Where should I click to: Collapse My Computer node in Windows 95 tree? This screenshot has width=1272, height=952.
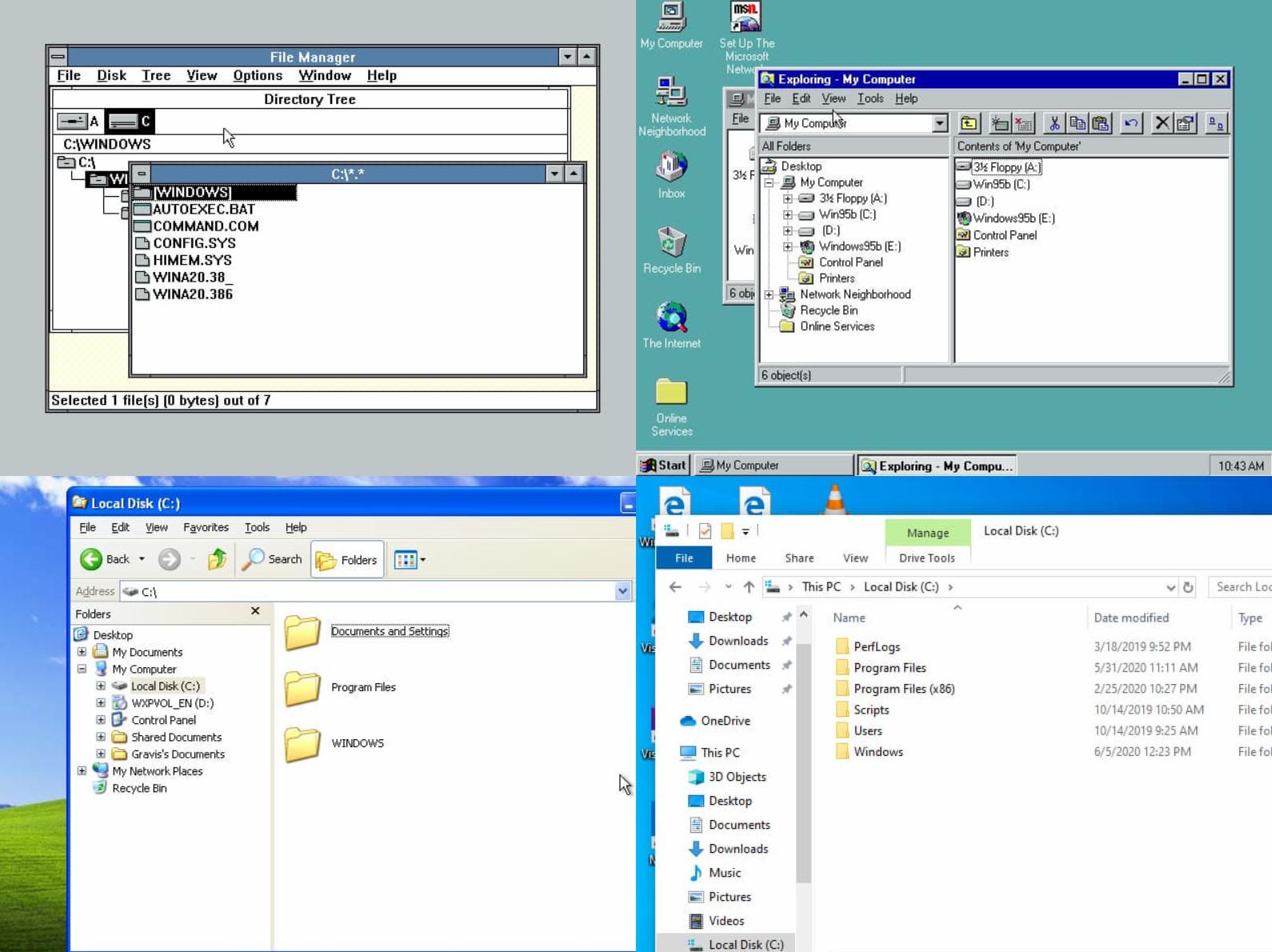pyautogui.click(x=769, y=182)
